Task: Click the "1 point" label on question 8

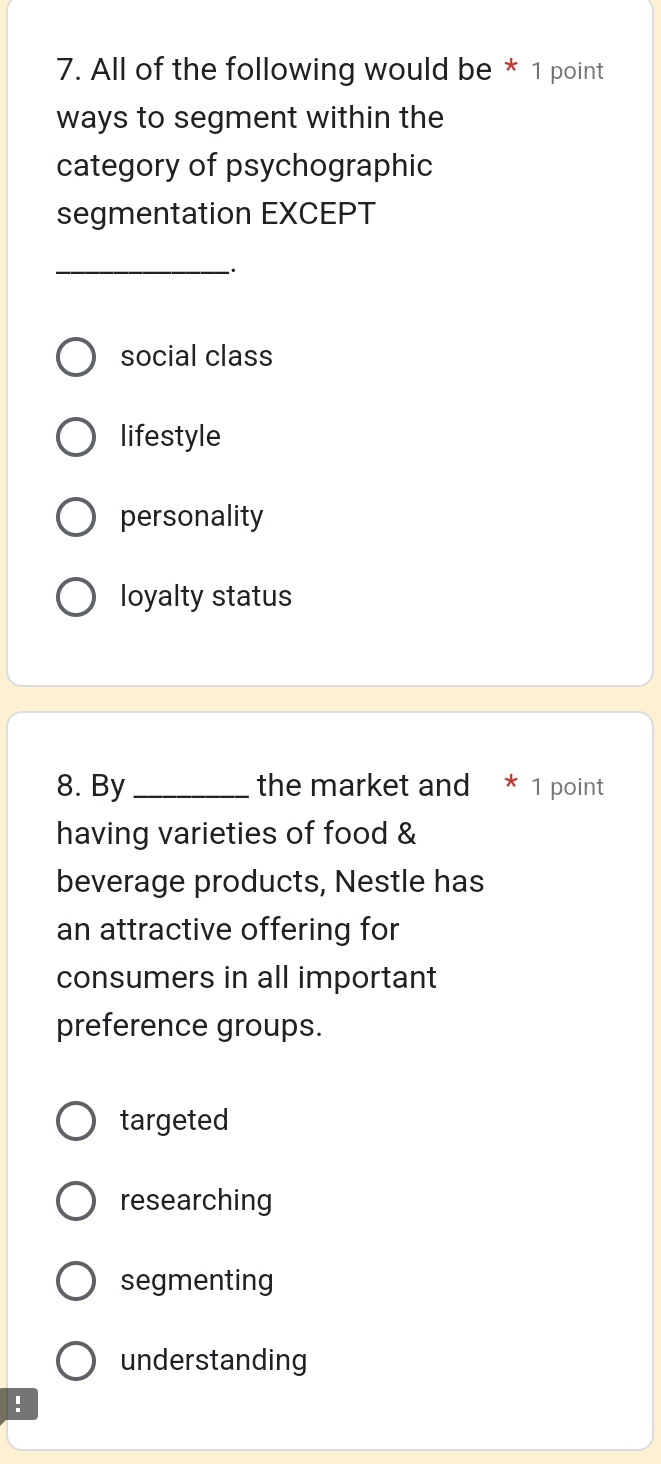Action: [x=567, y=786]
